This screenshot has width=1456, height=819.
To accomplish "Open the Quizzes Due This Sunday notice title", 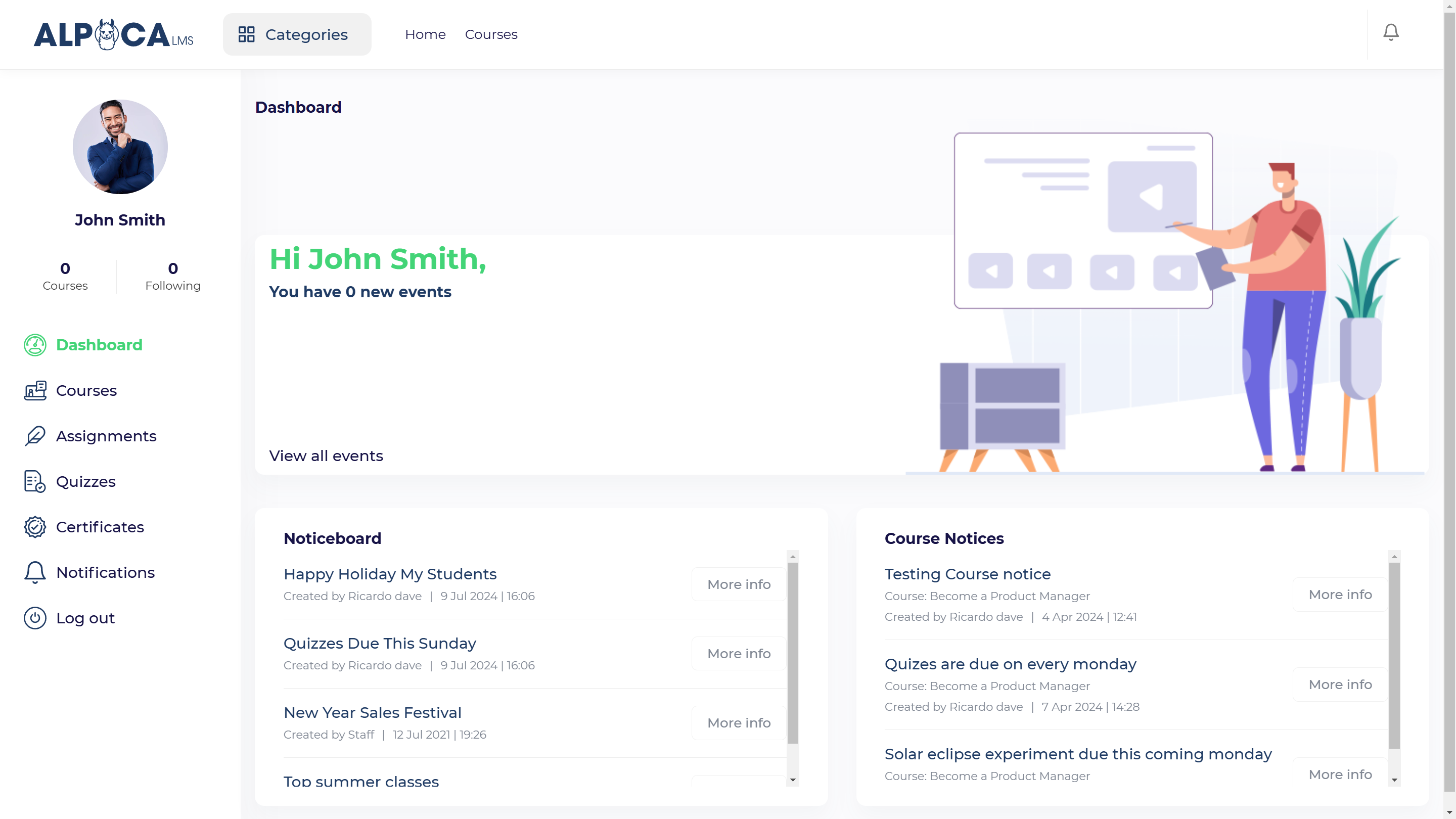I will pos(380,643).
